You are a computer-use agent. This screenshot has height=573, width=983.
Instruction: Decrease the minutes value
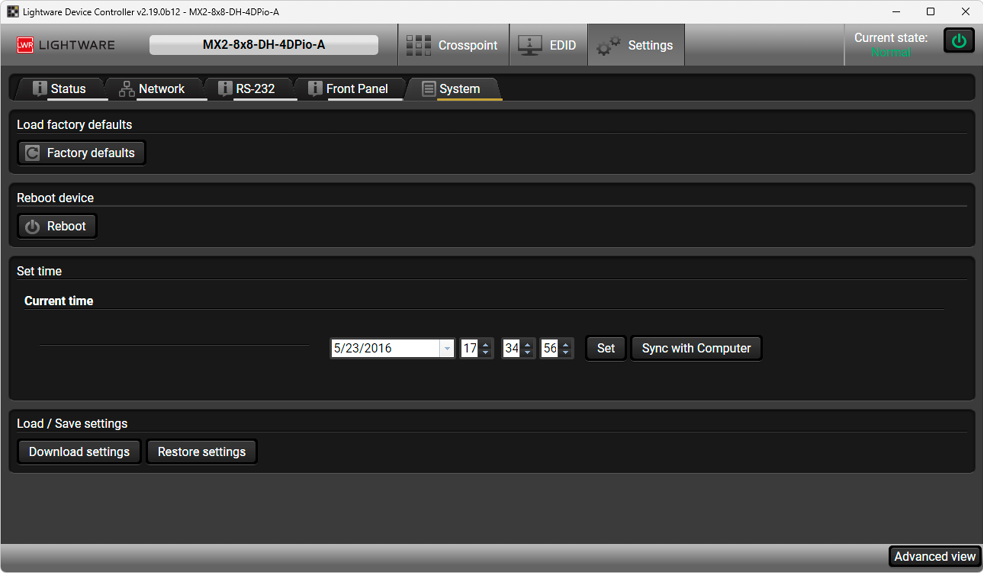click(x=527, y=353)
